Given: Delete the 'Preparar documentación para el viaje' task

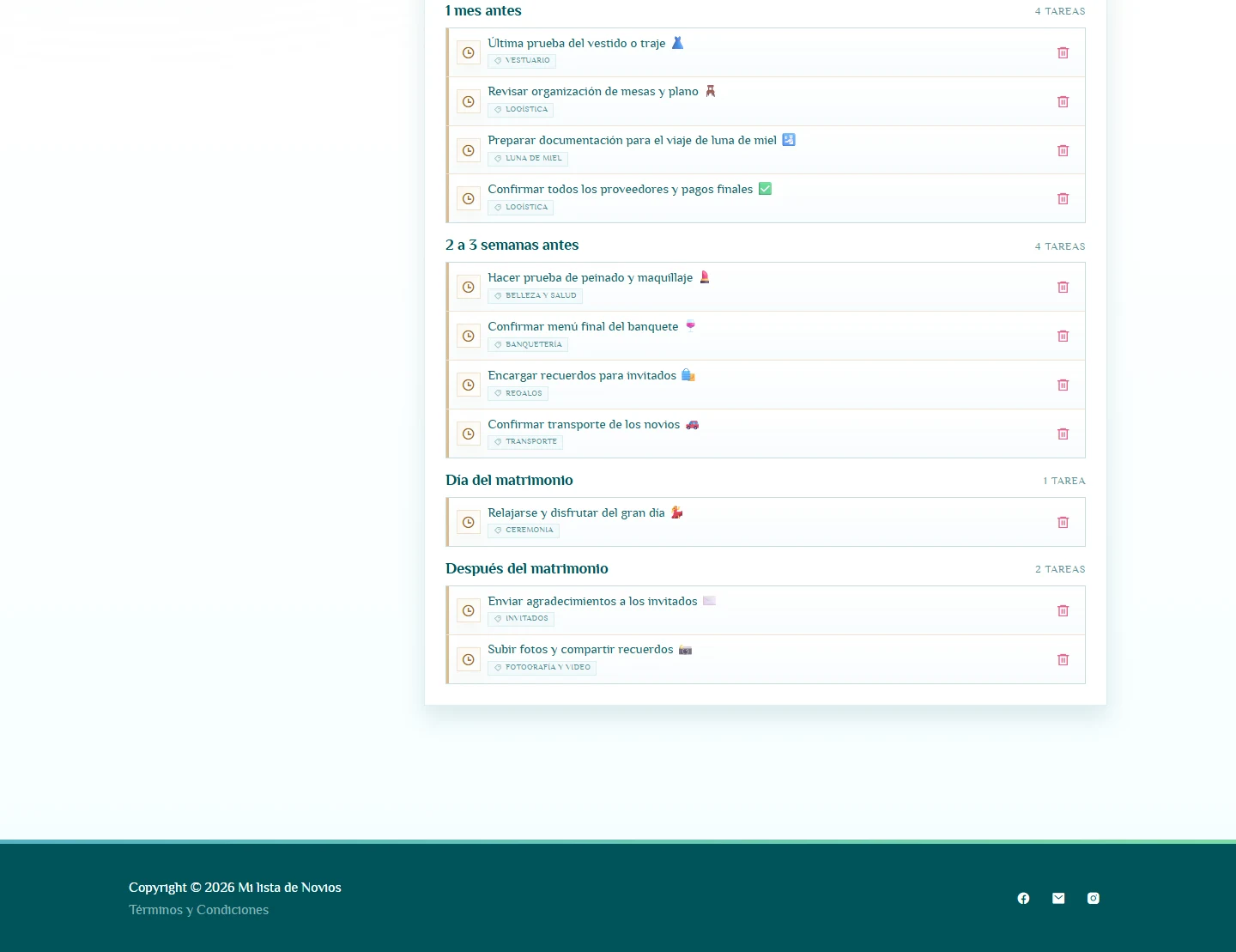Looking at the screenshot, I should [x=1063, y=151].
